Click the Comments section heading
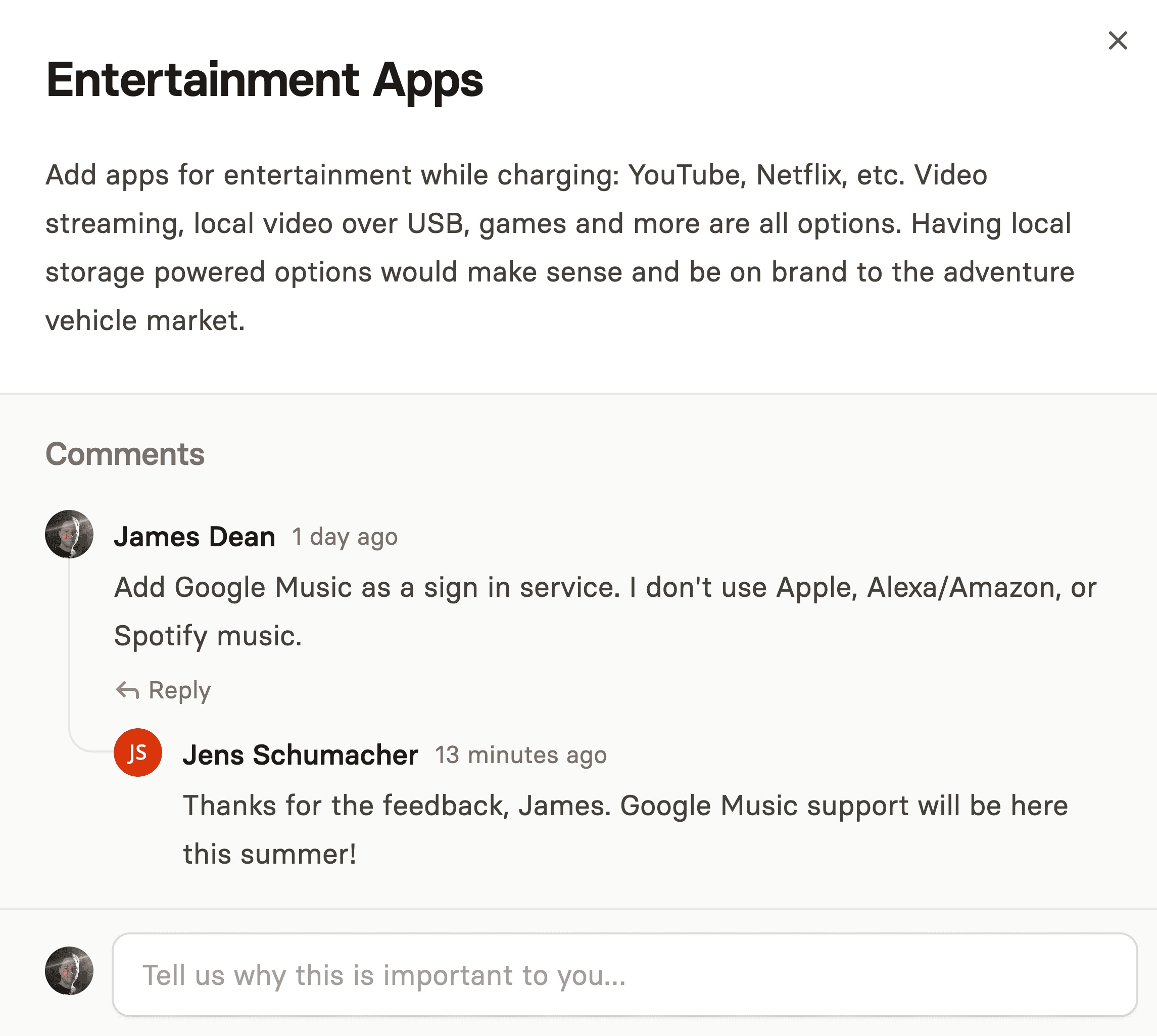This screenshot has width=1157, height=1036. pyautogui.click(x=125, y=454)
